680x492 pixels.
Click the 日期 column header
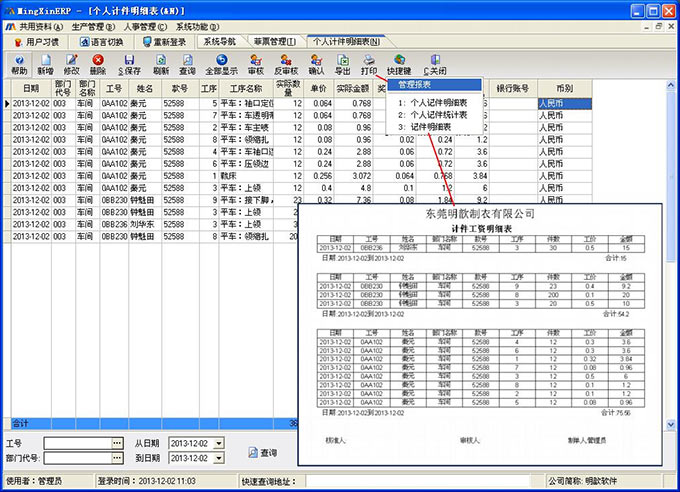(31, 89)
